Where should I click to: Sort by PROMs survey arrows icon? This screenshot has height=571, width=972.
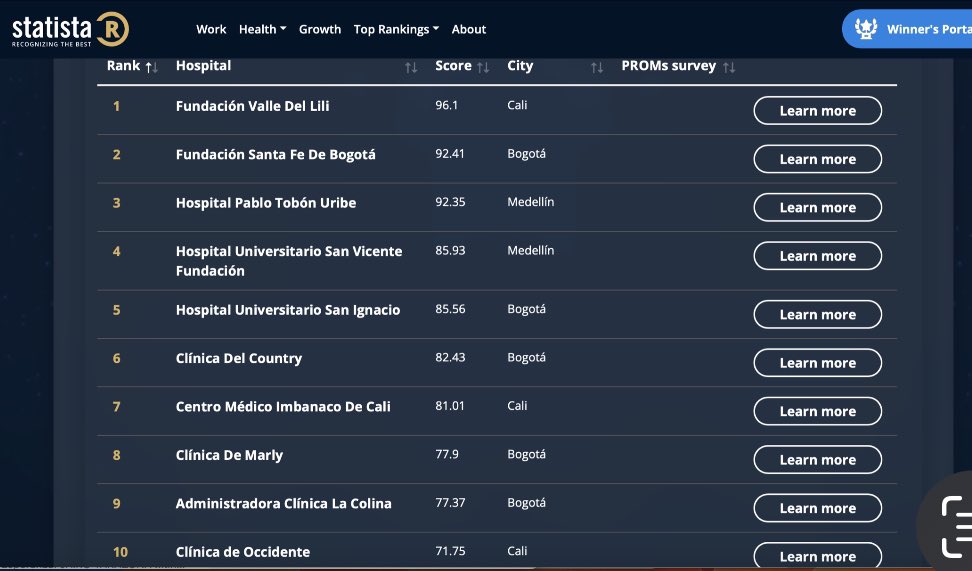(729, 68)
